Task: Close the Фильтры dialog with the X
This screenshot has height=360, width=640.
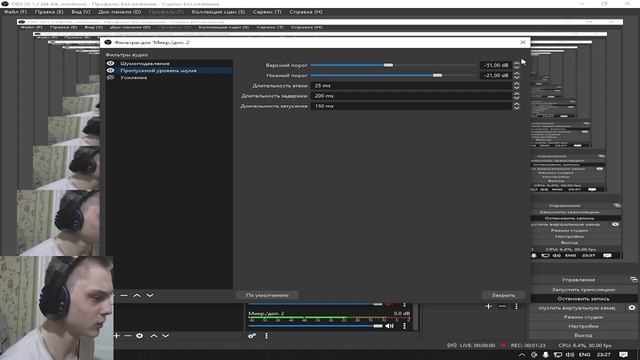Action: [523, 42]
